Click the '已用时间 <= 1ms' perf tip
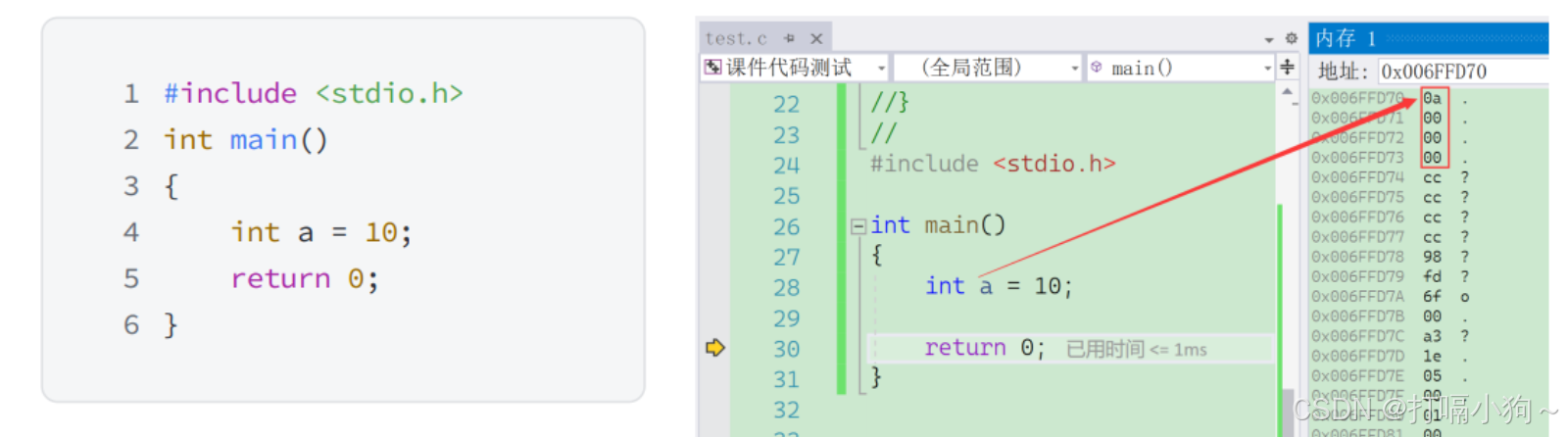The image size is (1568, 437). coord(1137,350)
